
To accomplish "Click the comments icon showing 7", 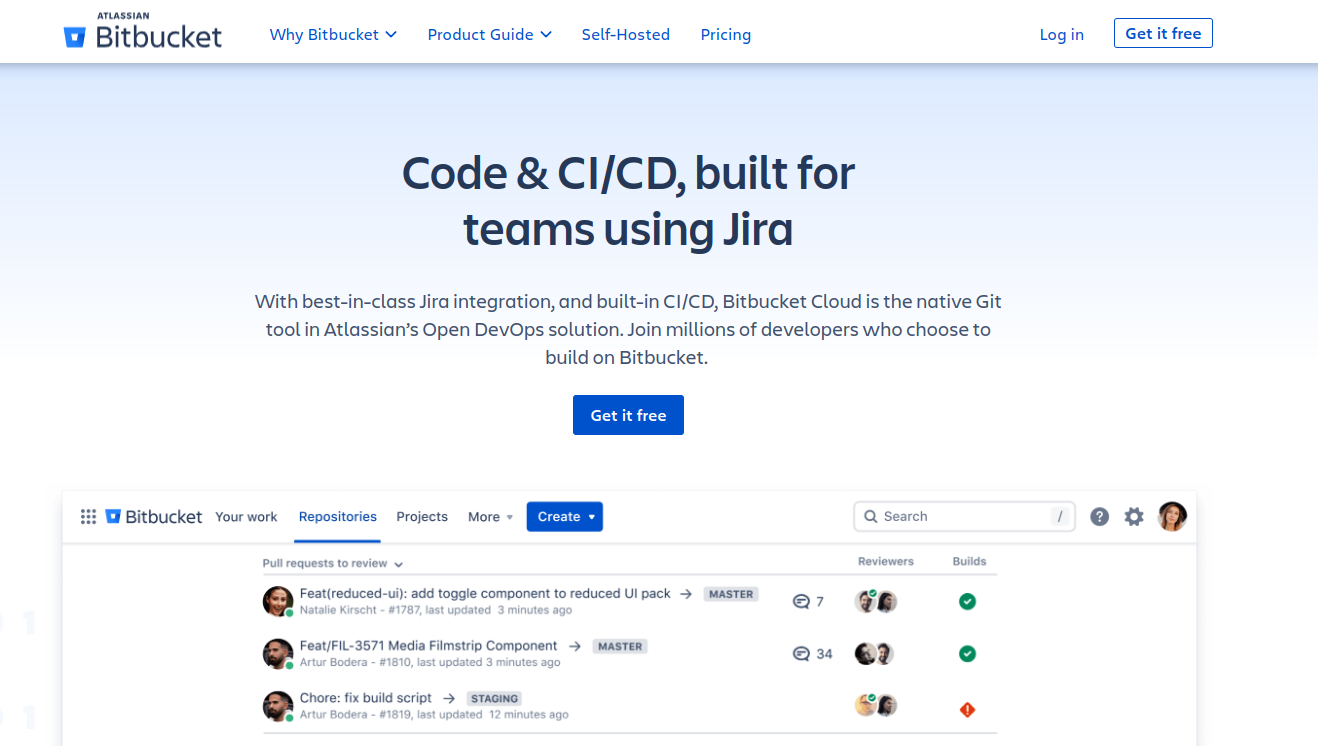I will coord(801,602).
